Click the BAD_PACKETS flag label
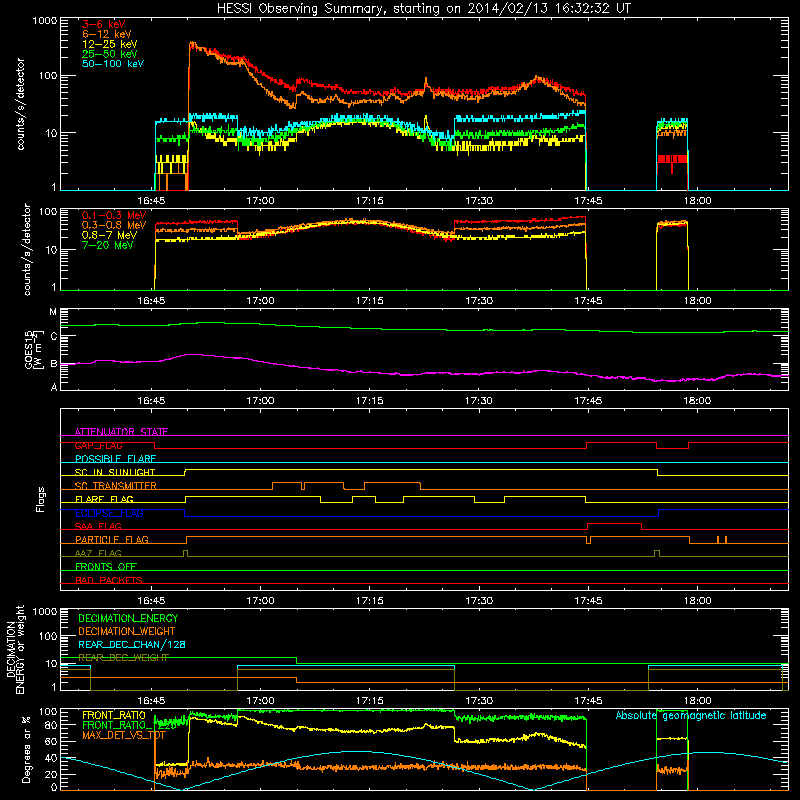This screenshot has width=800, height=800. coord(109,580)
